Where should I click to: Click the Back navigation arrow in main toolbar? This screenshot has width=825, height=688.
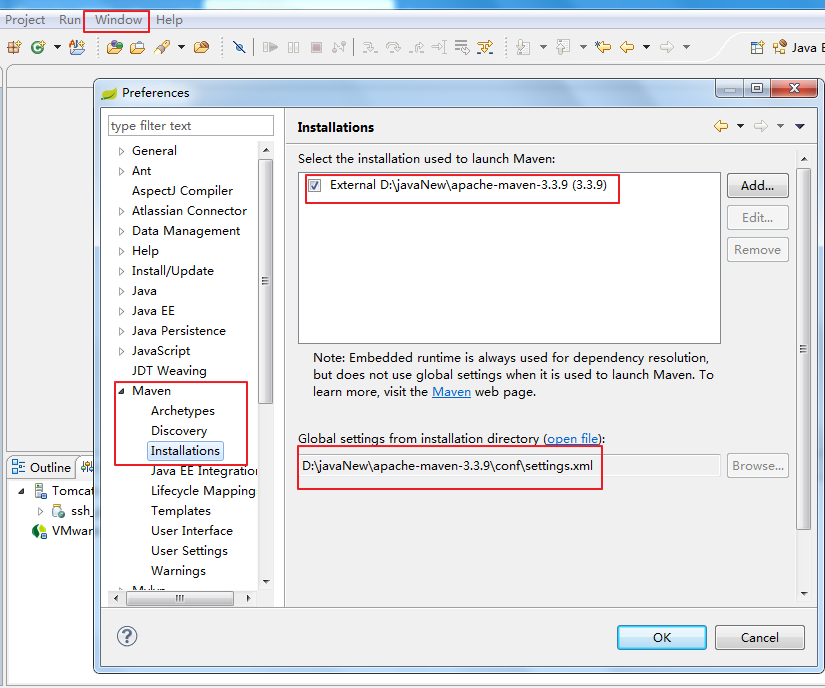pos(627,47)
